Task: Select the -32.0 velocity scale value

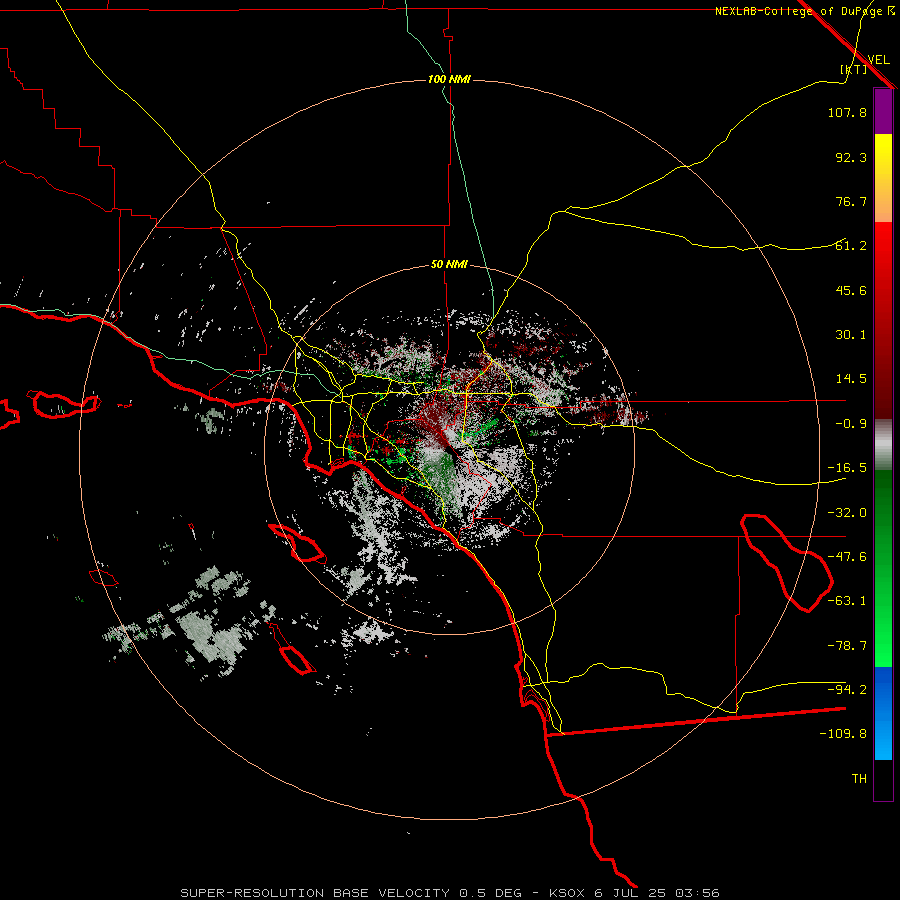Action: [x=847, y=513]
